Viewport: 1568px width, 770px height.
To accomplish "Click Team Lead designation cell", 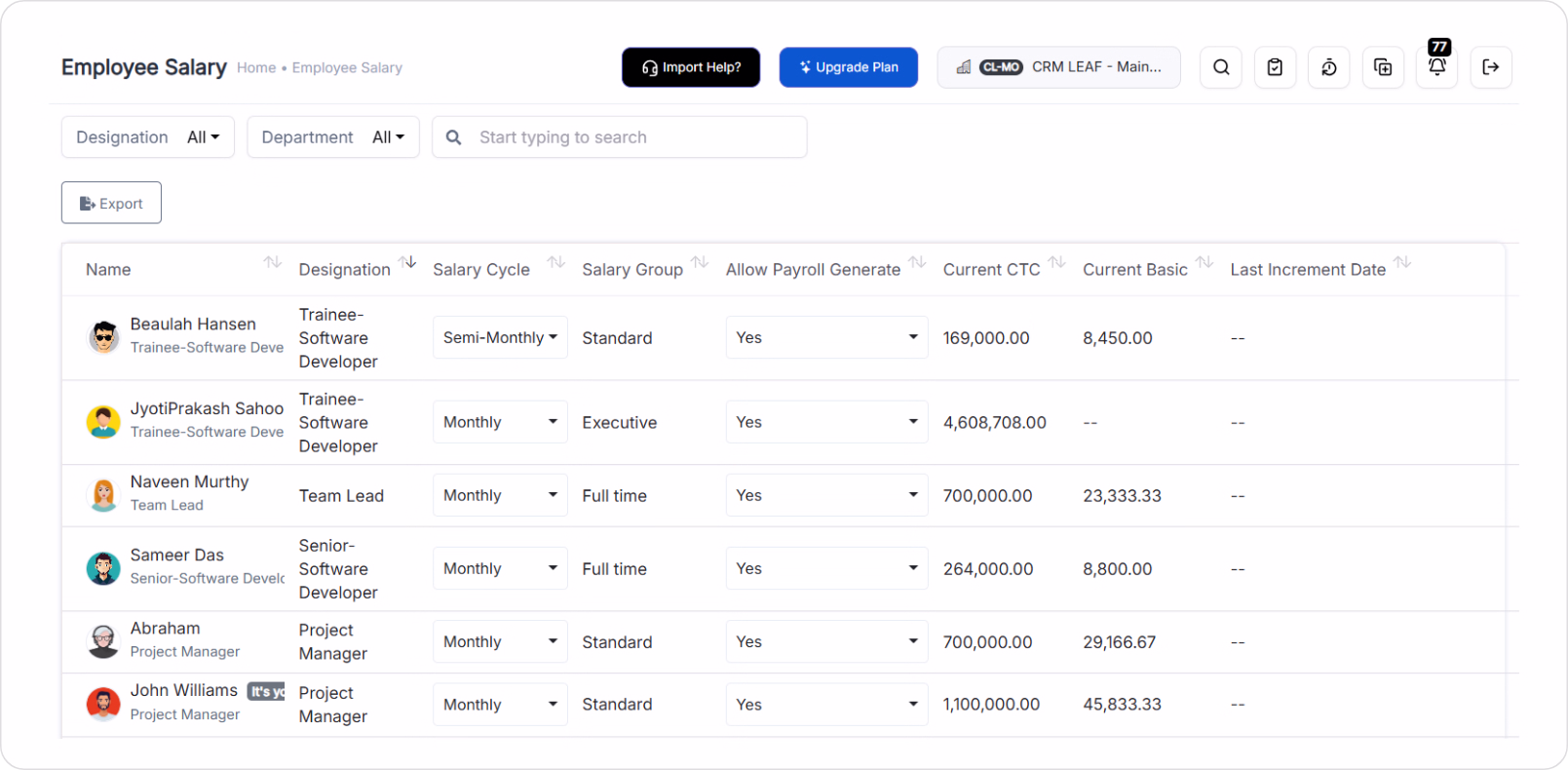I will (x=341, y=496).
